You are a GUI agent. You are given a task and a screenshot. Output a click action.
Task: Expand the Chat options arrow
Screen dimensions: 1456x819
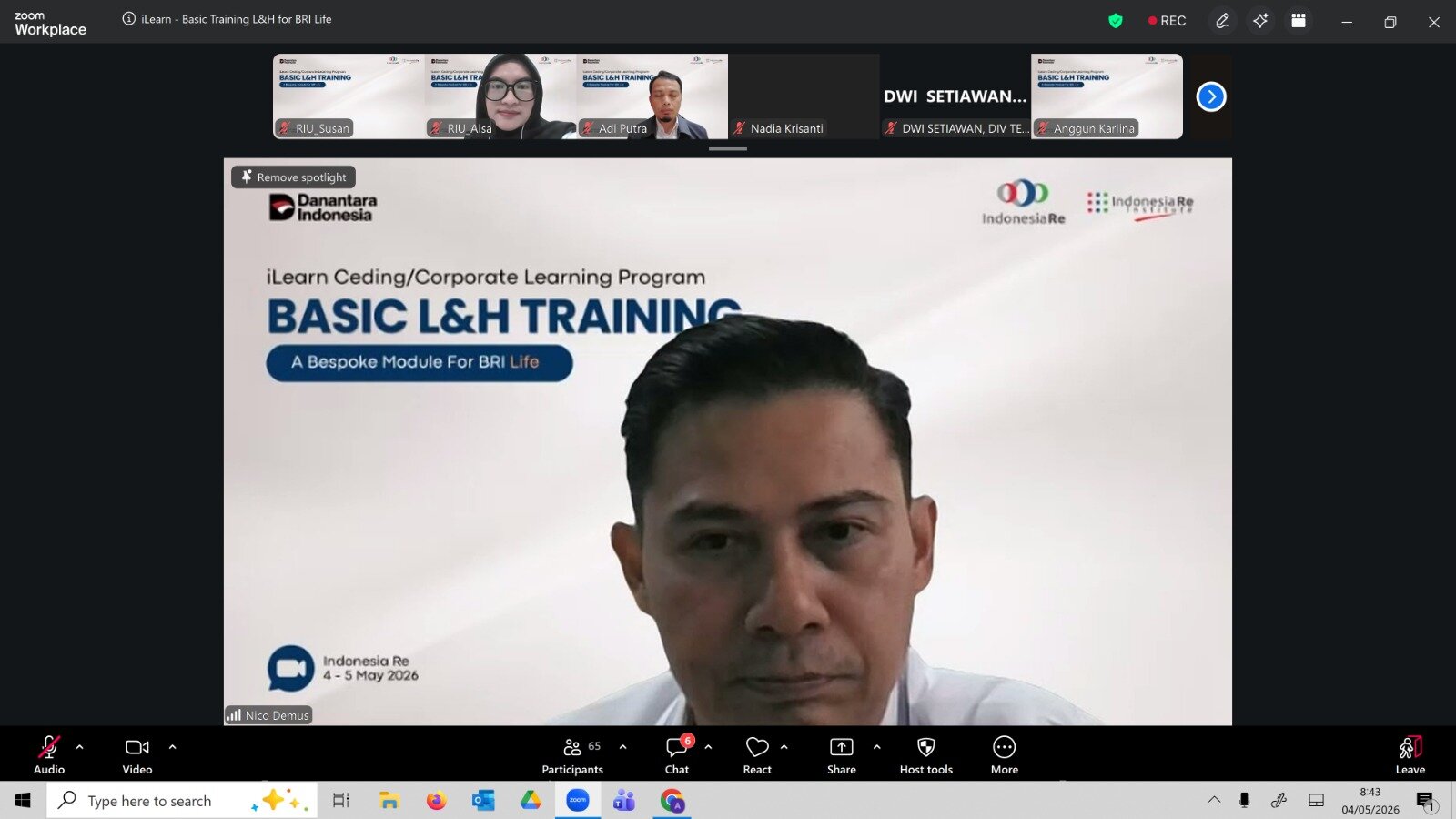click(x=708, y=747)
